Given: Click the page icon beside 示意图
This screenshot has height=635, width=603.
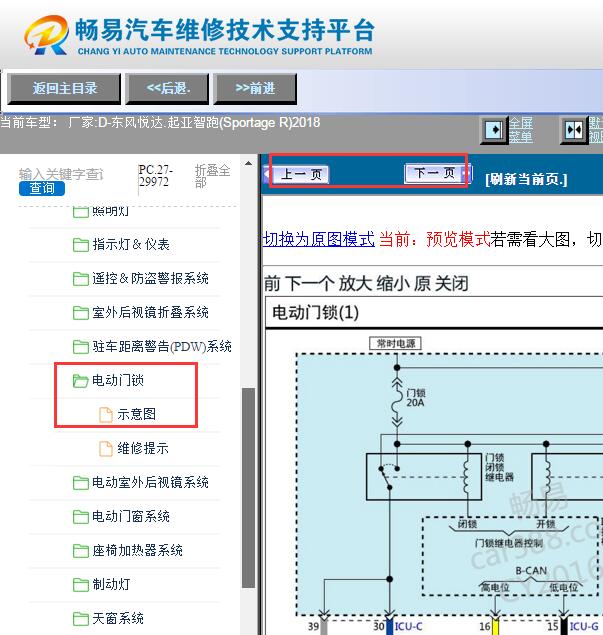Looking at the screenshot, I should point(106,415).
